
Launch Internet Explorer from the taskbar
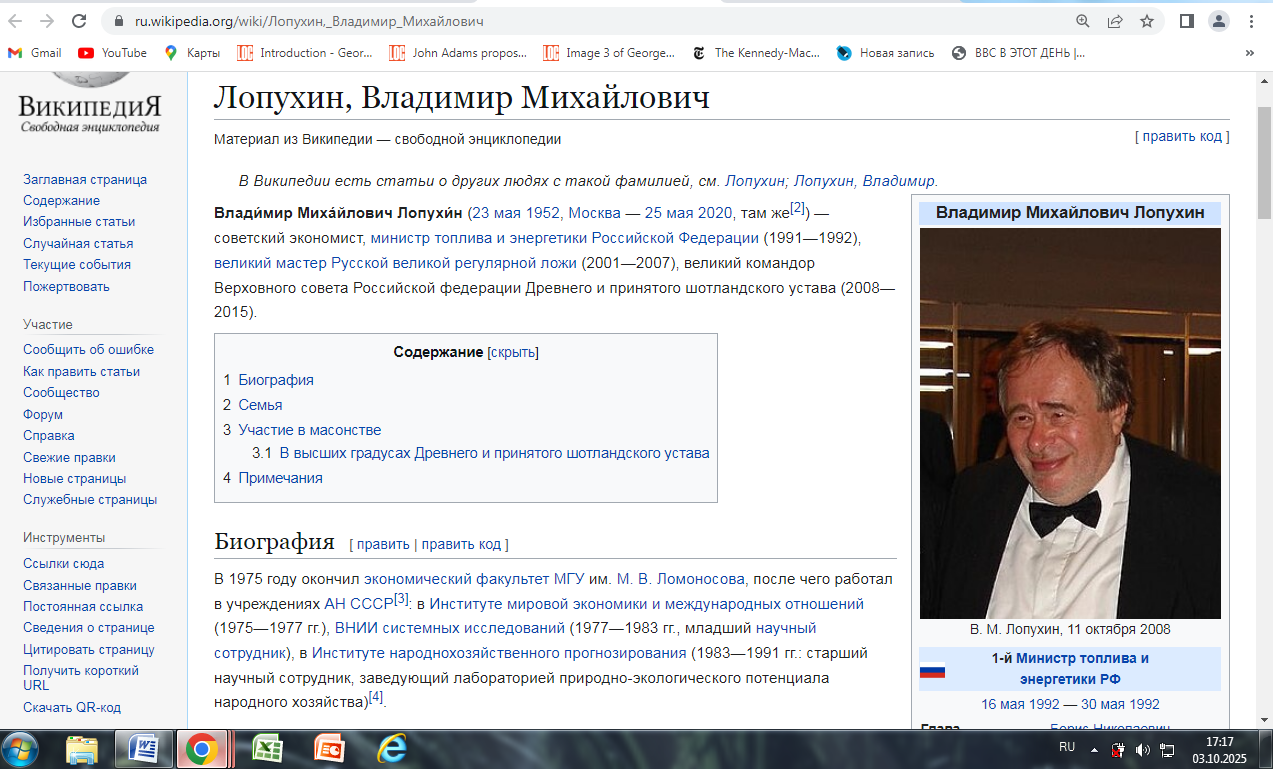[x=391, y=748]
